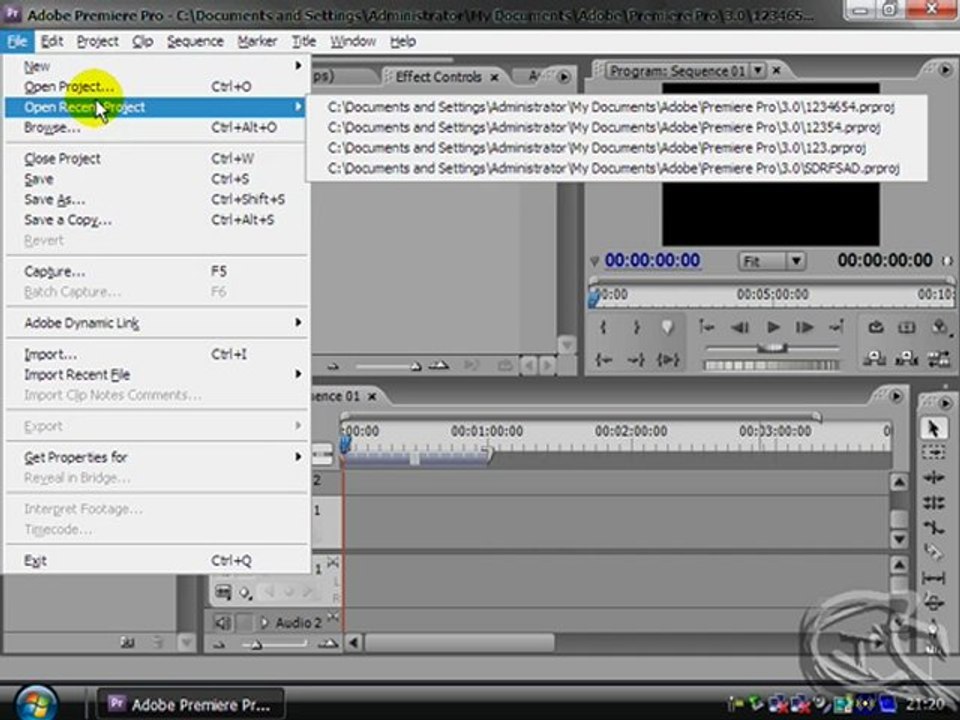The image size is (960, 720).
Task: Expand the Audio 2 track
Action: click(264, 623)
